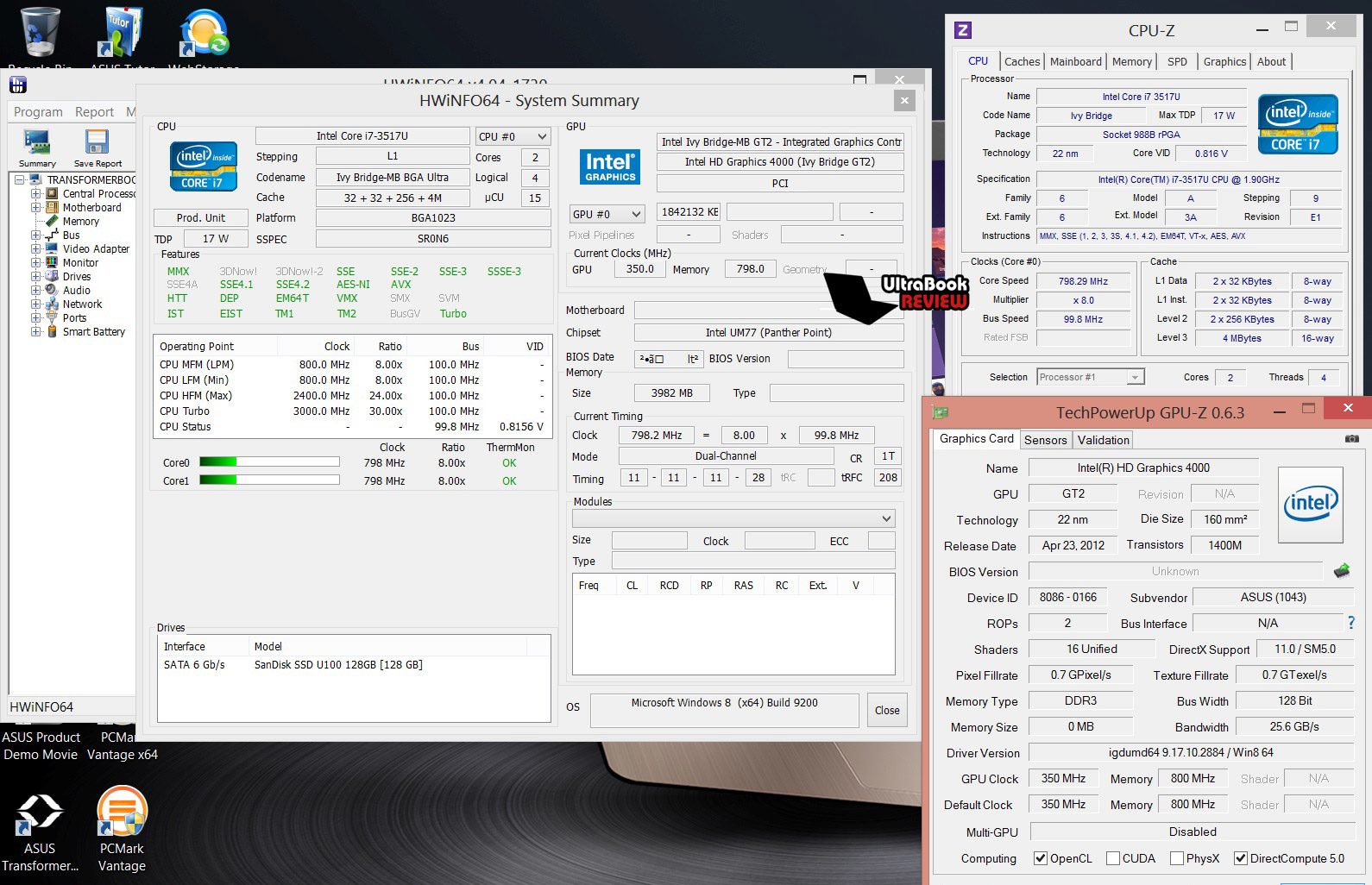
Task: Click the HWiNFO64 main window title icon
Action: (x=18, y=85)
